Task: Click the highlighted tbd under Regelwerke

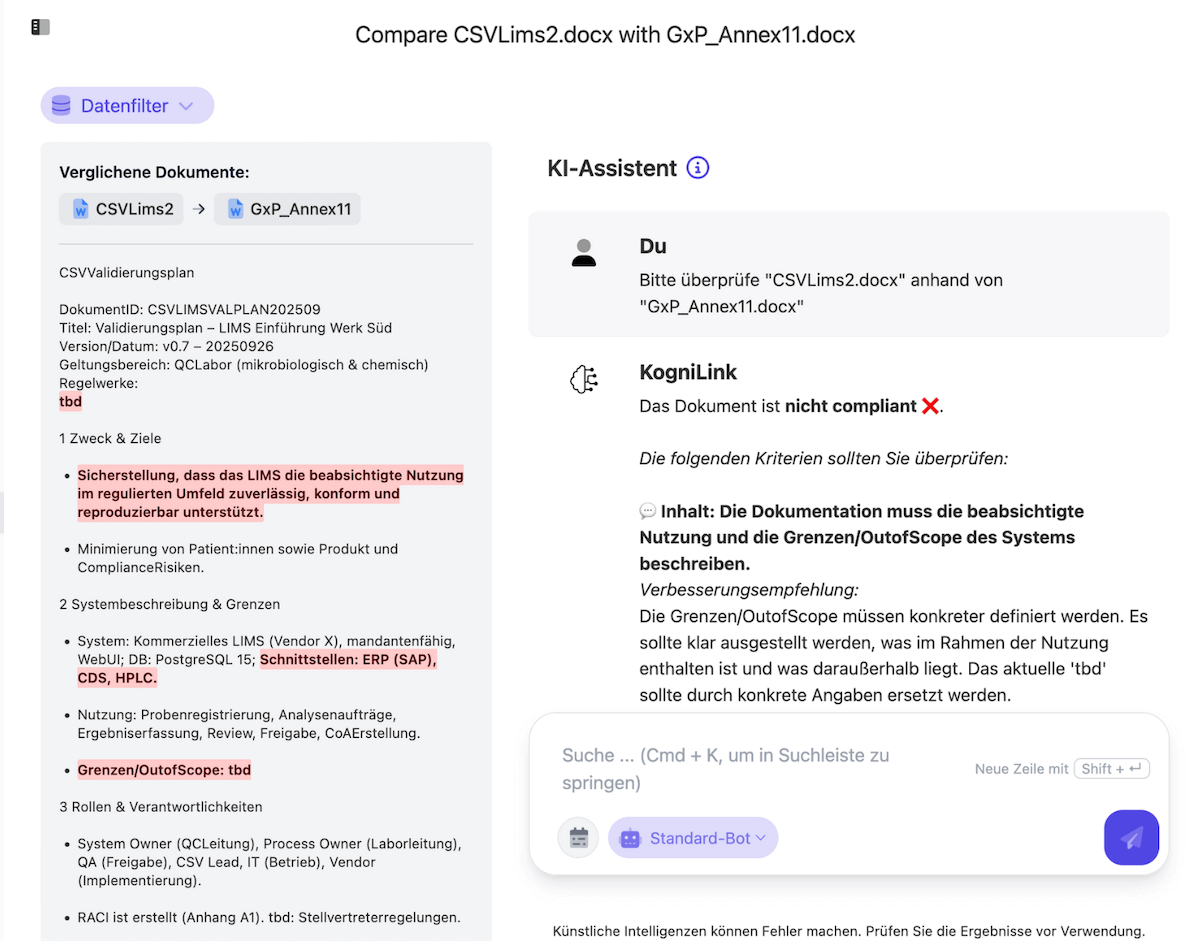Action: (70, 402)
